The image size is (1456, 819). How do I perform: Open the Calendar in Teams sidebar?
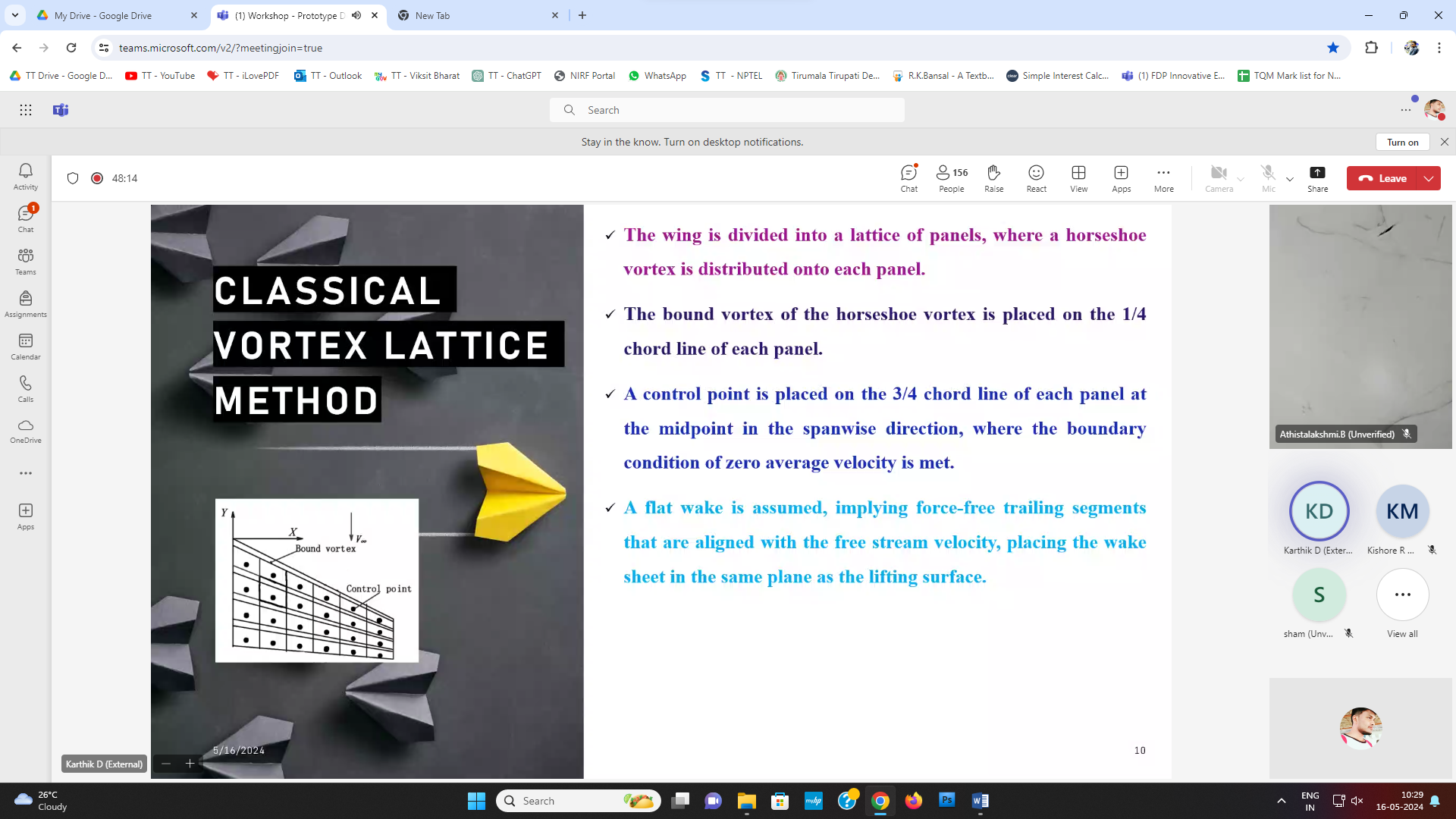tap(26, 347)
